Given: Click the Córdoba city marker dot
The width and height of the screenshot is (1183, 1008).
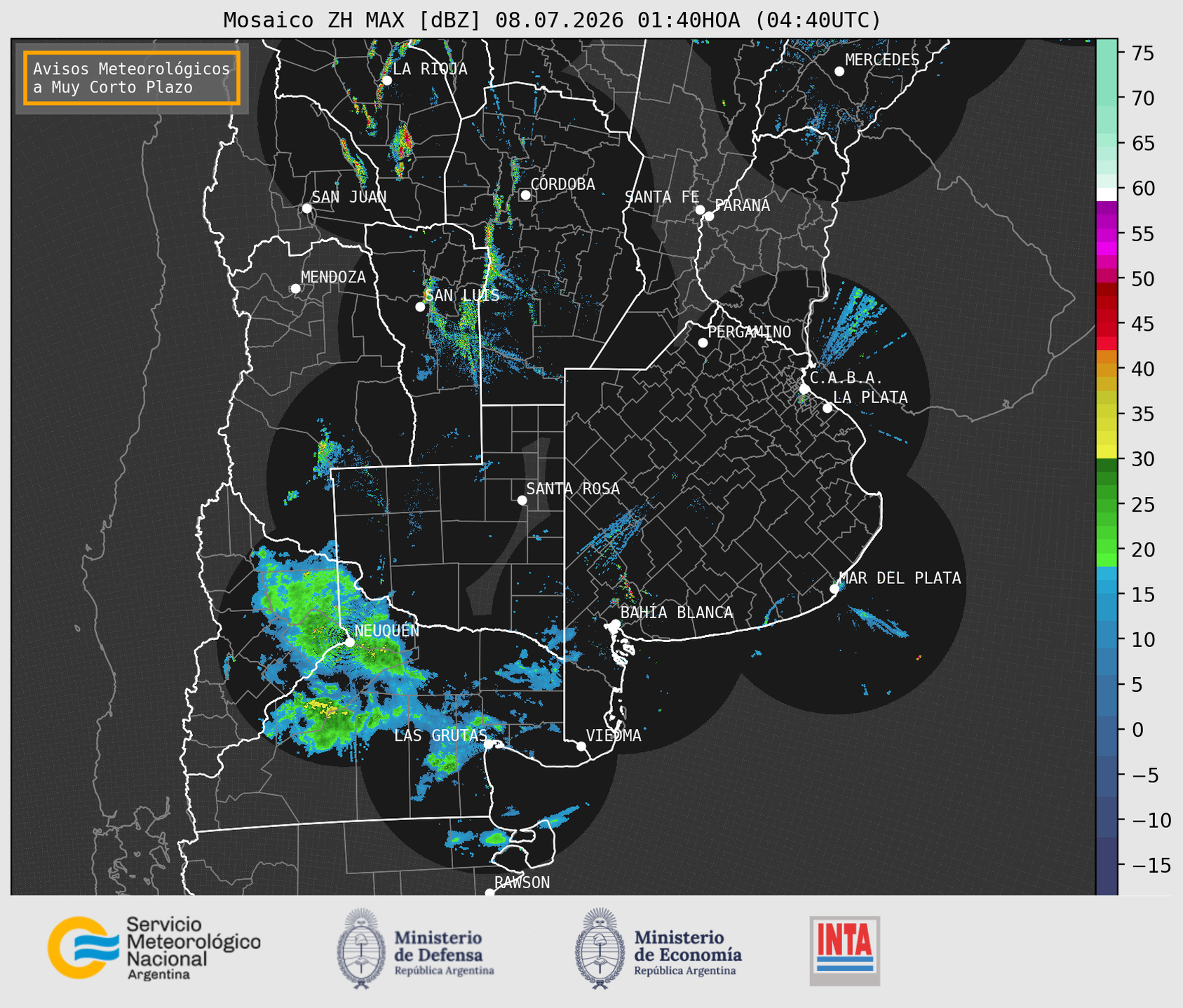Looking at the screenshot, I should coord(525,195).
